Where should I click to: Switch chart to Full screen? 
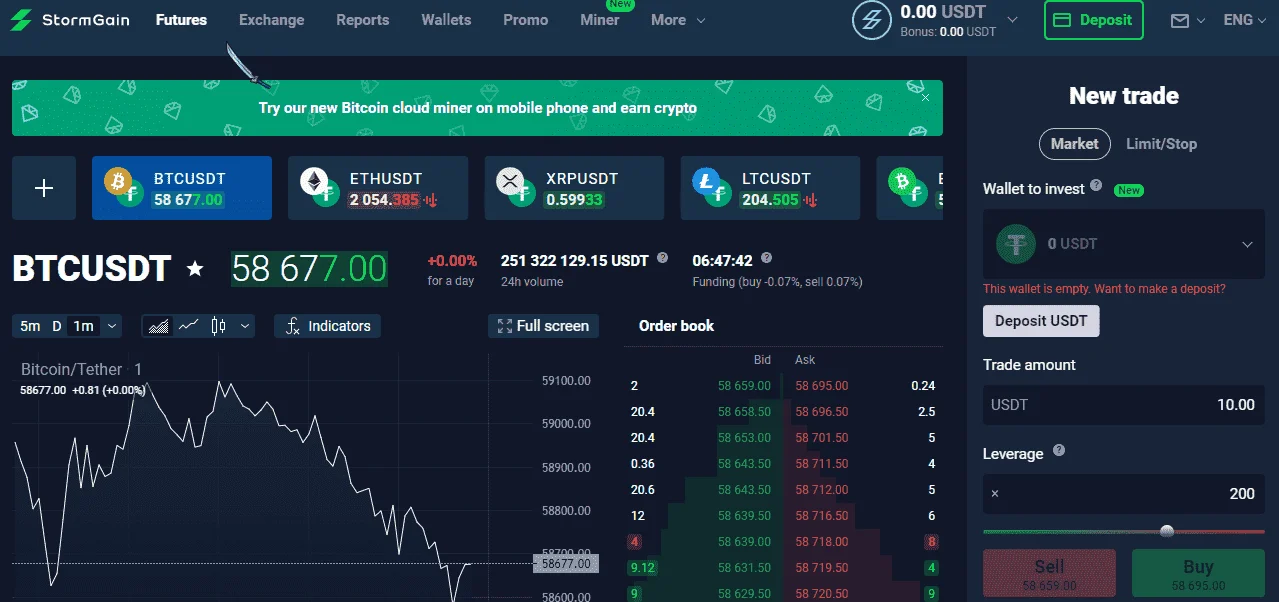pos(544,326)
